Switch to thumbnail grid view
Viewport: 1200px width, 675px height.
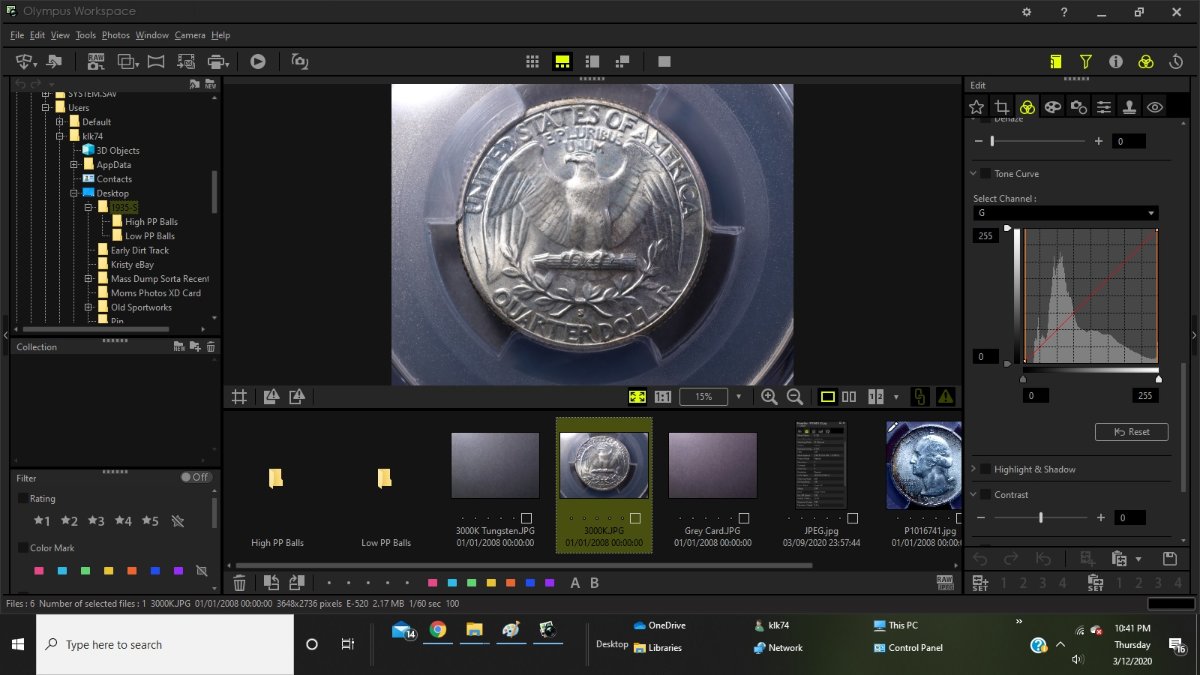click(533, 61)
